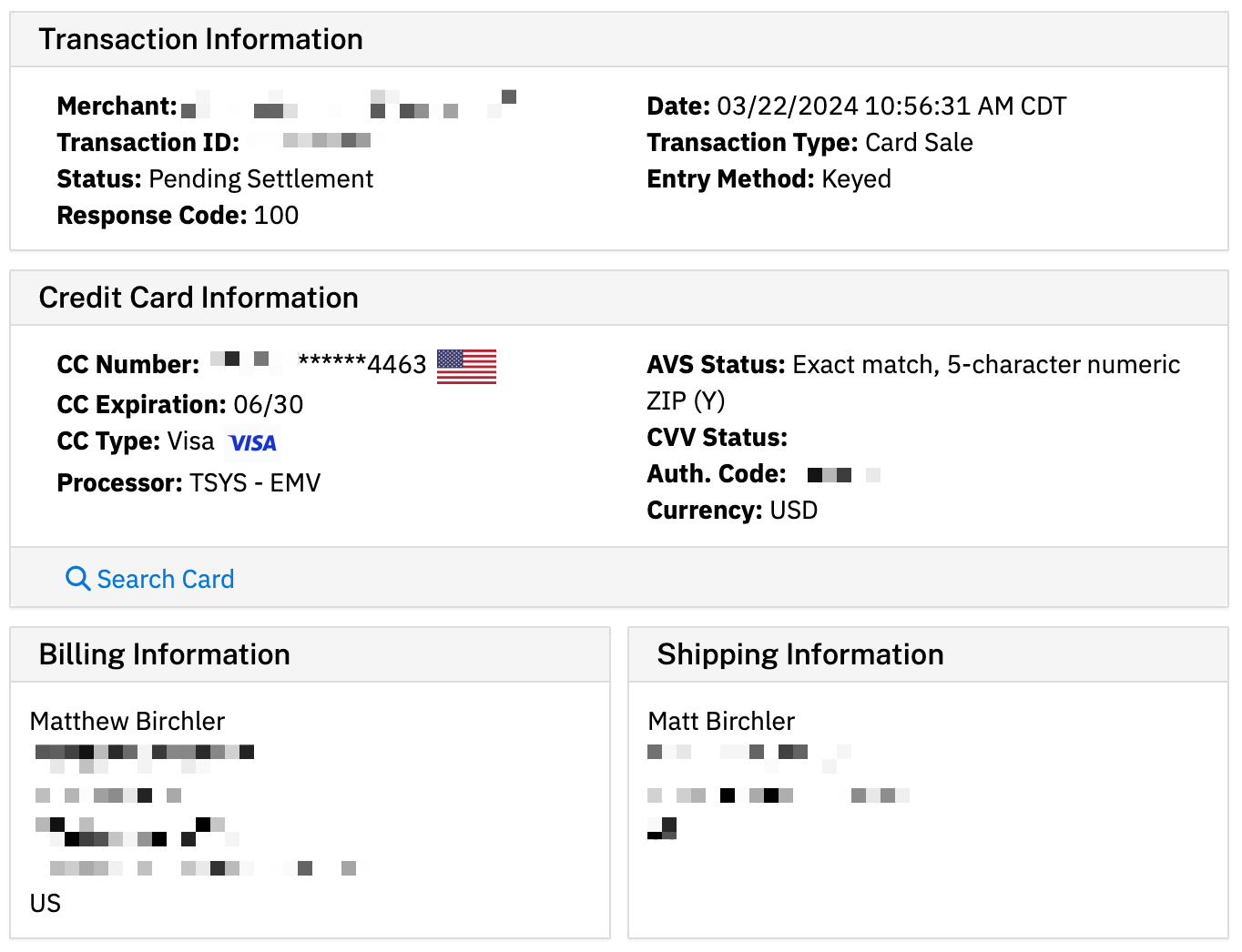Click the CC expiration 06/30

point(268,404)
